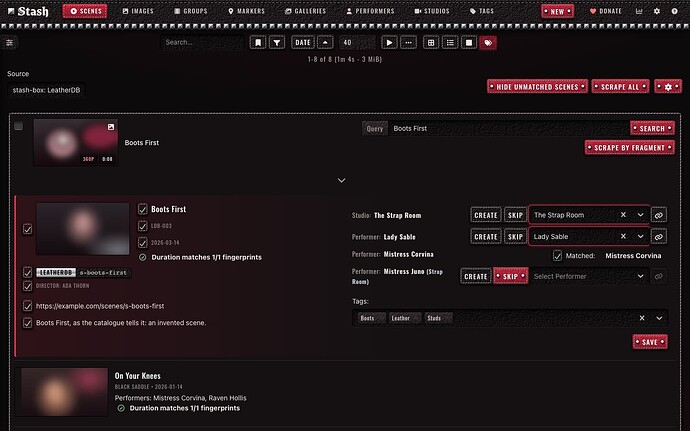Click Scrape By Fragment button
690x431 pixels.
click(629, 147)
